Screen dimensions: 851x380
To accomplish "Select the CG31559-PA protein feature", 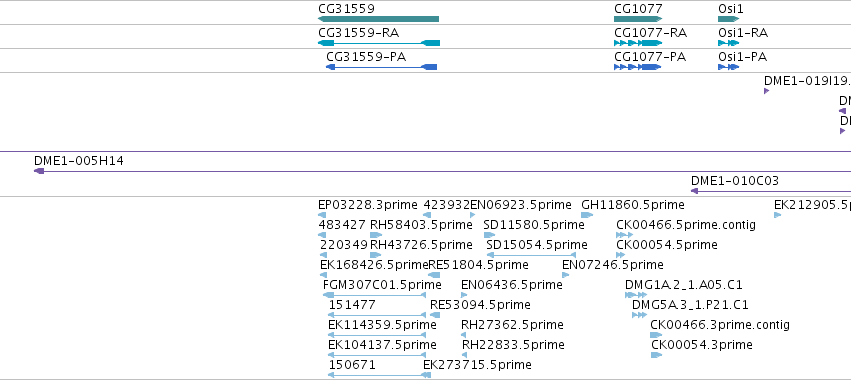I will 381,67.
